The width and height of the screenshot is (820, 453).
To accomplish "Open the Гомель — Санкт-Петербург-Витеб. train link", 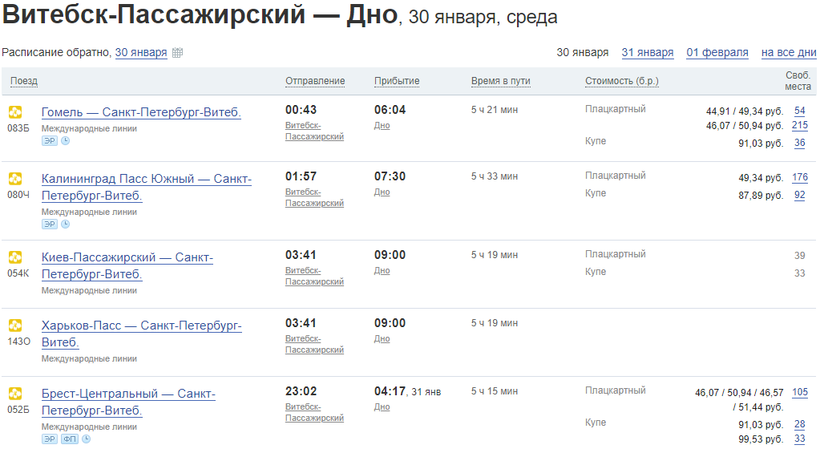I will (x=141, y=112).
